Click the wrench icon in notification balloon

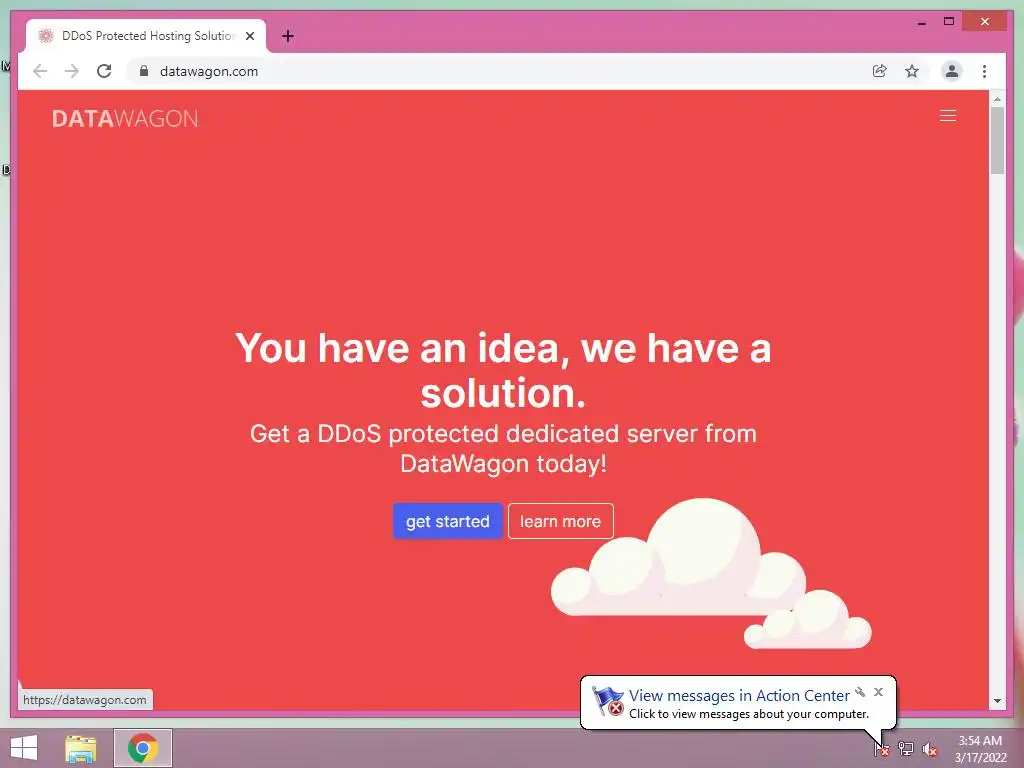[x=860, y=692]
